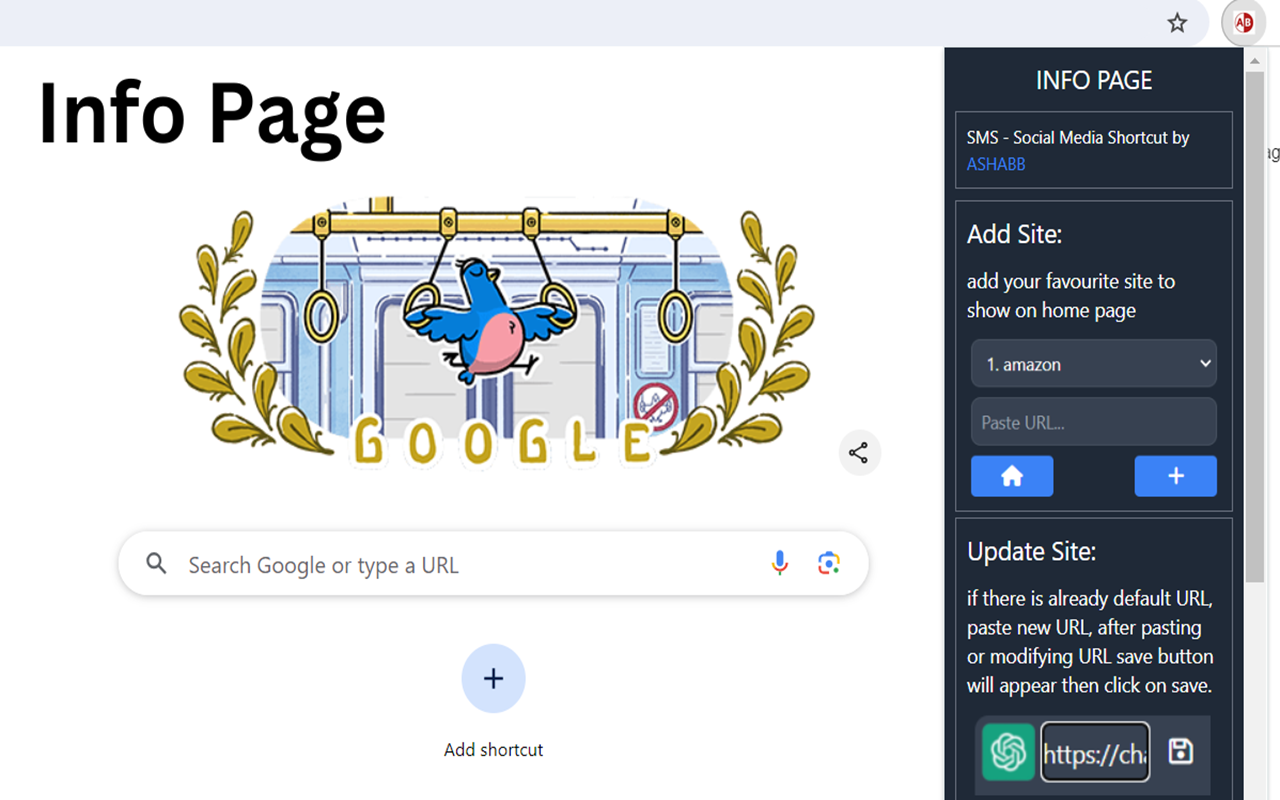
Task: Save the updated ChatGPT URL with floppy icon
Action: [1181, 751]
